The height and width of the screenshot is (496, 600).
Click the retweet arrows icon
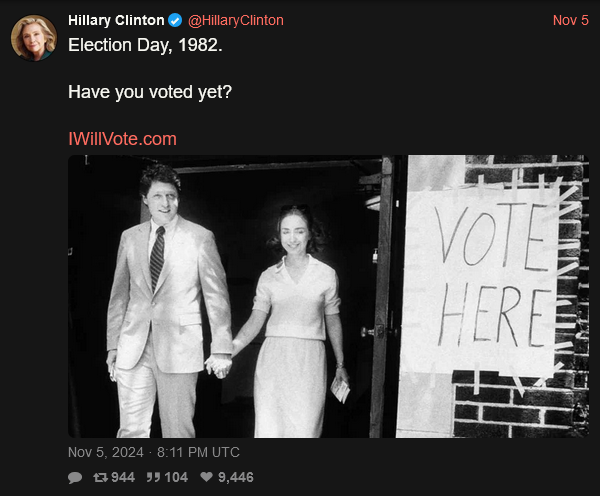[x=100, y=477]
